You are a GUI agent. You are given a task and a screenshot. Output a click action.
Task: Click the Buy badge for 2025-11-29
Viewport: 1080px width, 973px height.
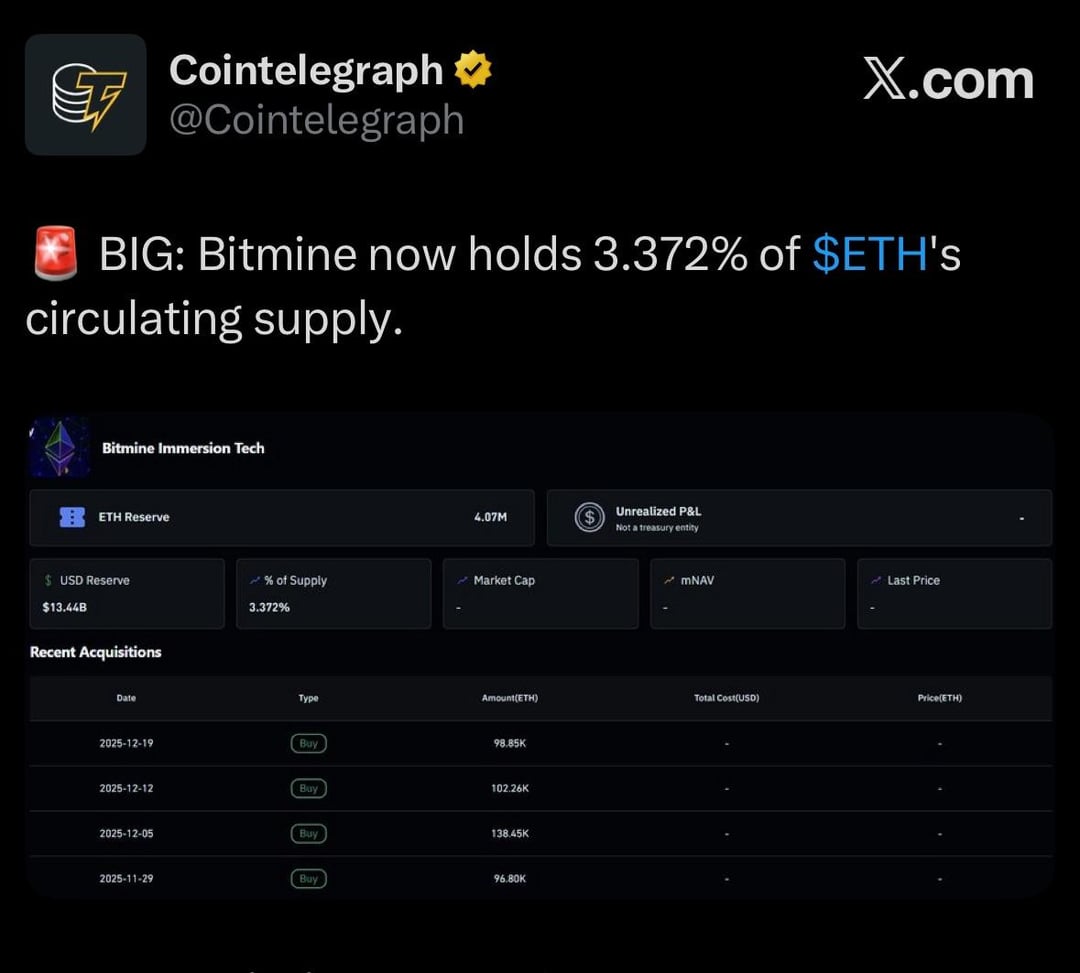tap(309, 878)
